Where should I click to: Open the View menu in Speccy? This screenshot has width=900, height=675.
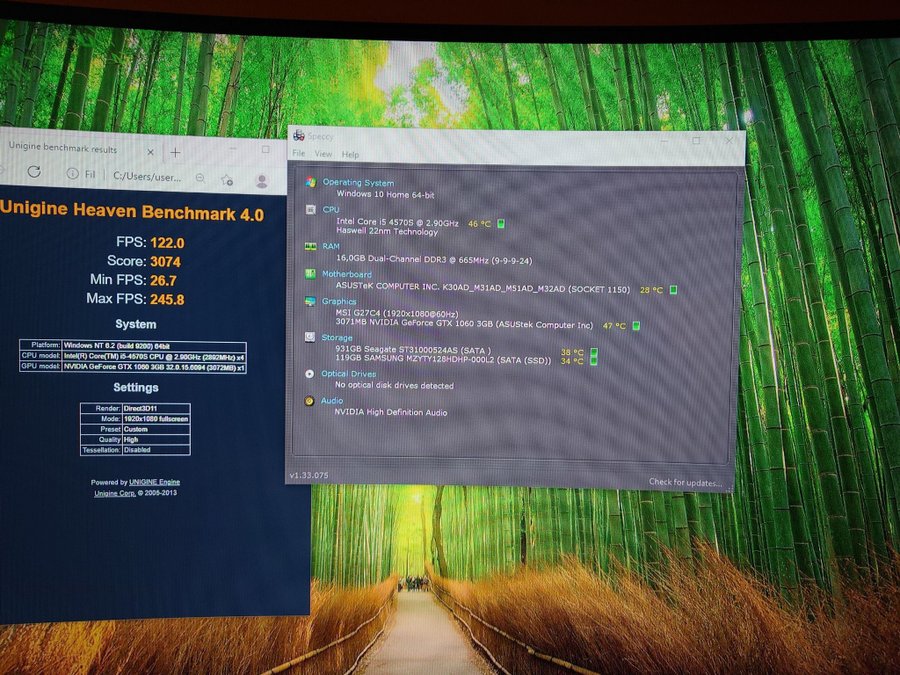click(x=323, y=154)
